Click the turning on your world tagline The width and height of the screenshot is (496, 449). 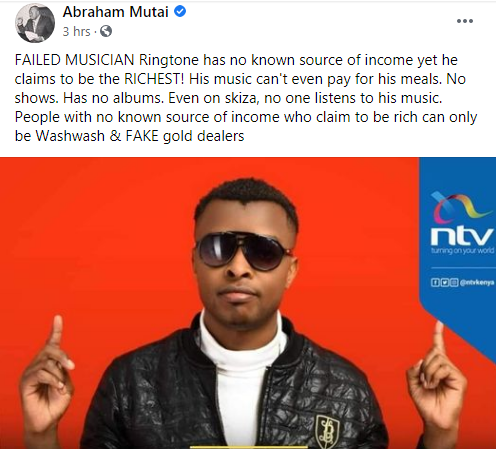coord(462,251)
